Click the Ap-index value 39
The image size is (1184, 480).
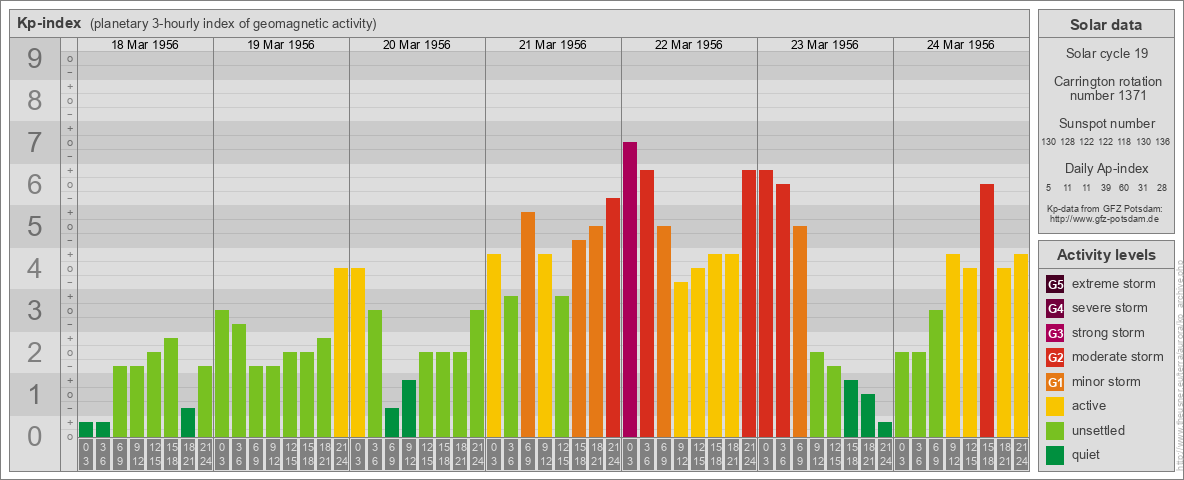(1105, 187)
